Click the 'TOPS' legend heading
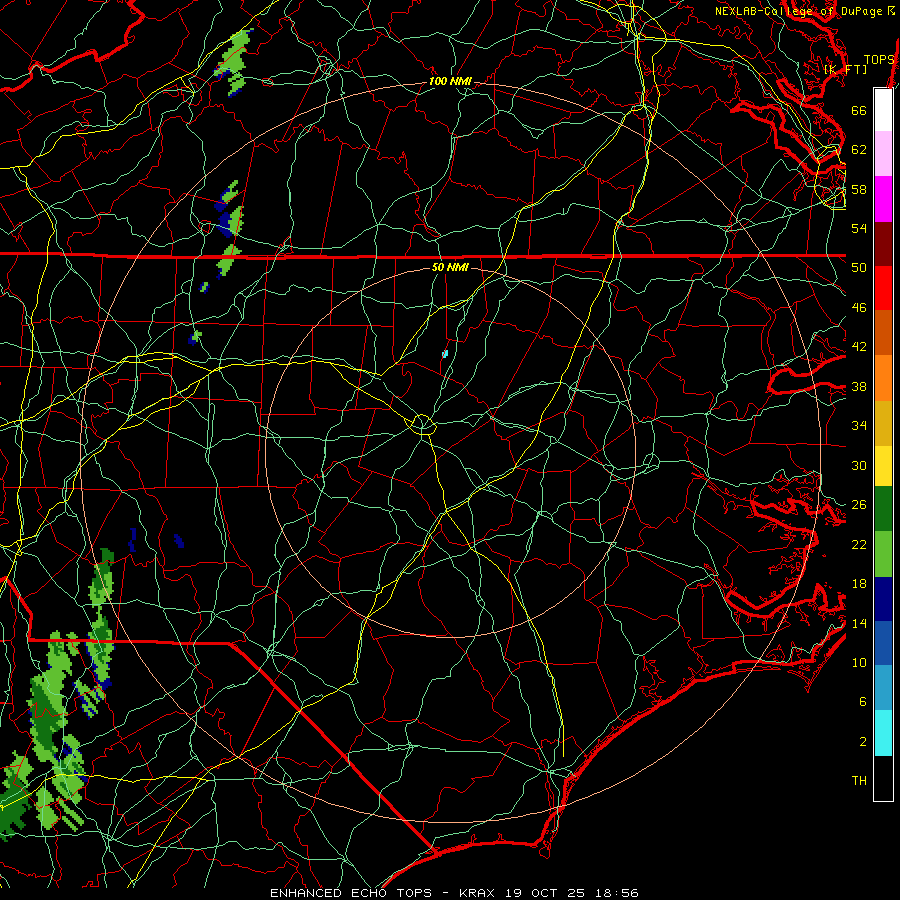This screenshot has height=900, width=900. pyautogui.click(x=879, y=59)
